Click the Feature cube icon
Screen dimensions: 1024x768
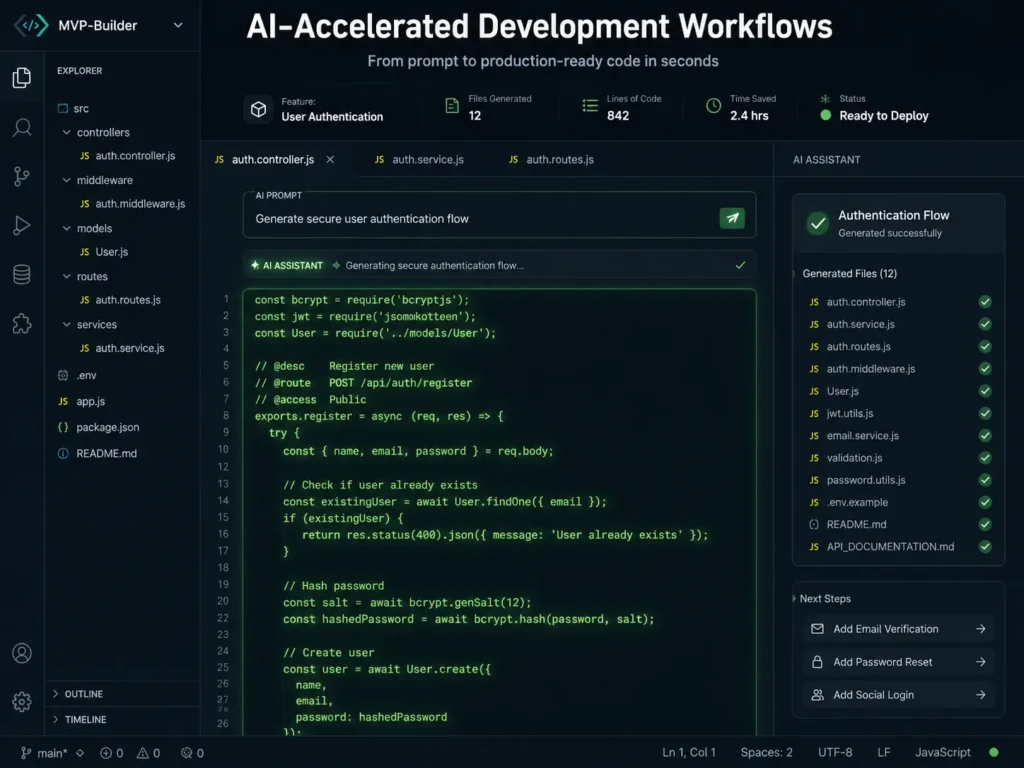click(x=259, y=109)
